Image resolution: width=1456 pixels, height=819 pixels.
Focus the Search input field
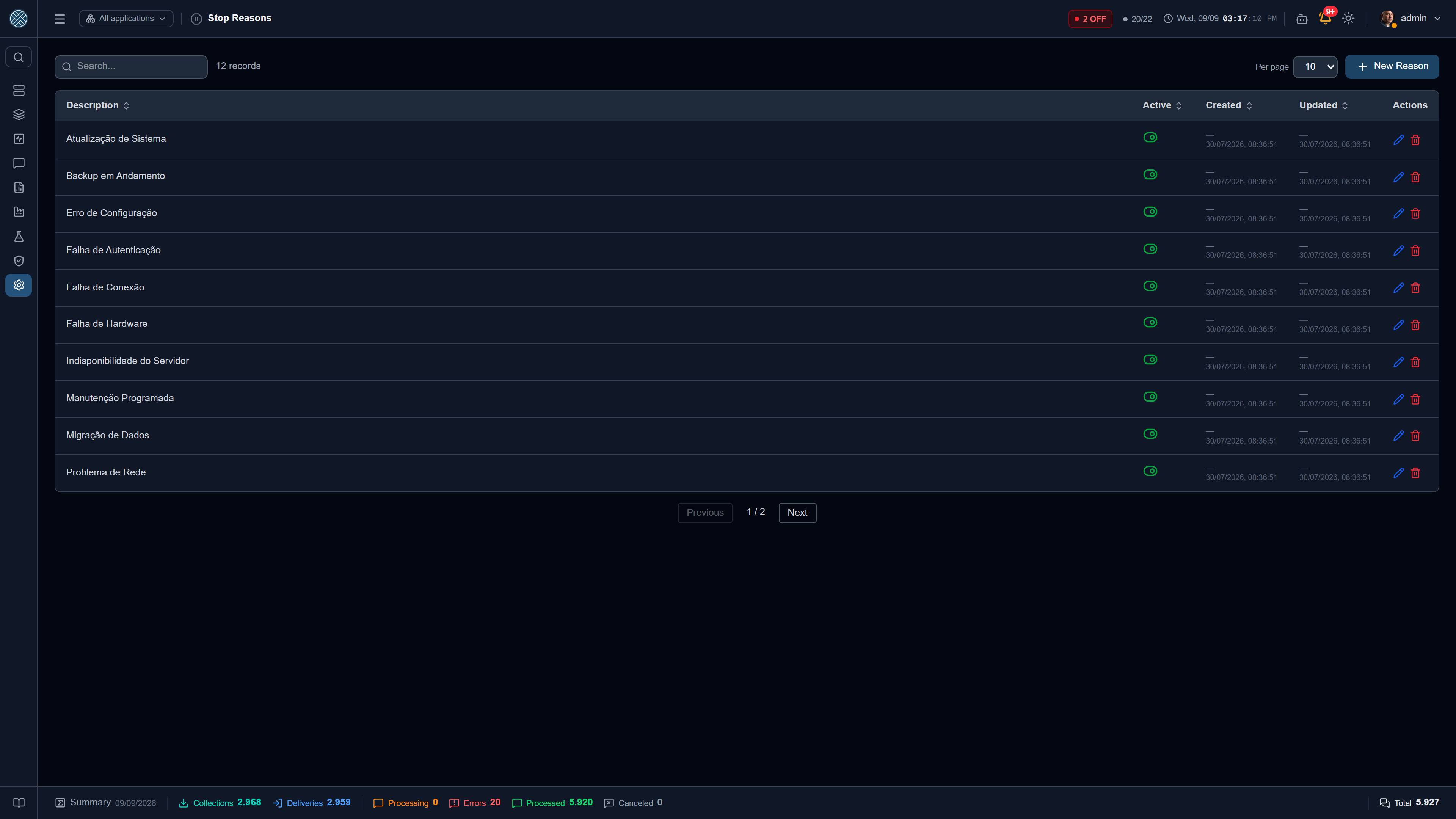(x=131, y=67)
